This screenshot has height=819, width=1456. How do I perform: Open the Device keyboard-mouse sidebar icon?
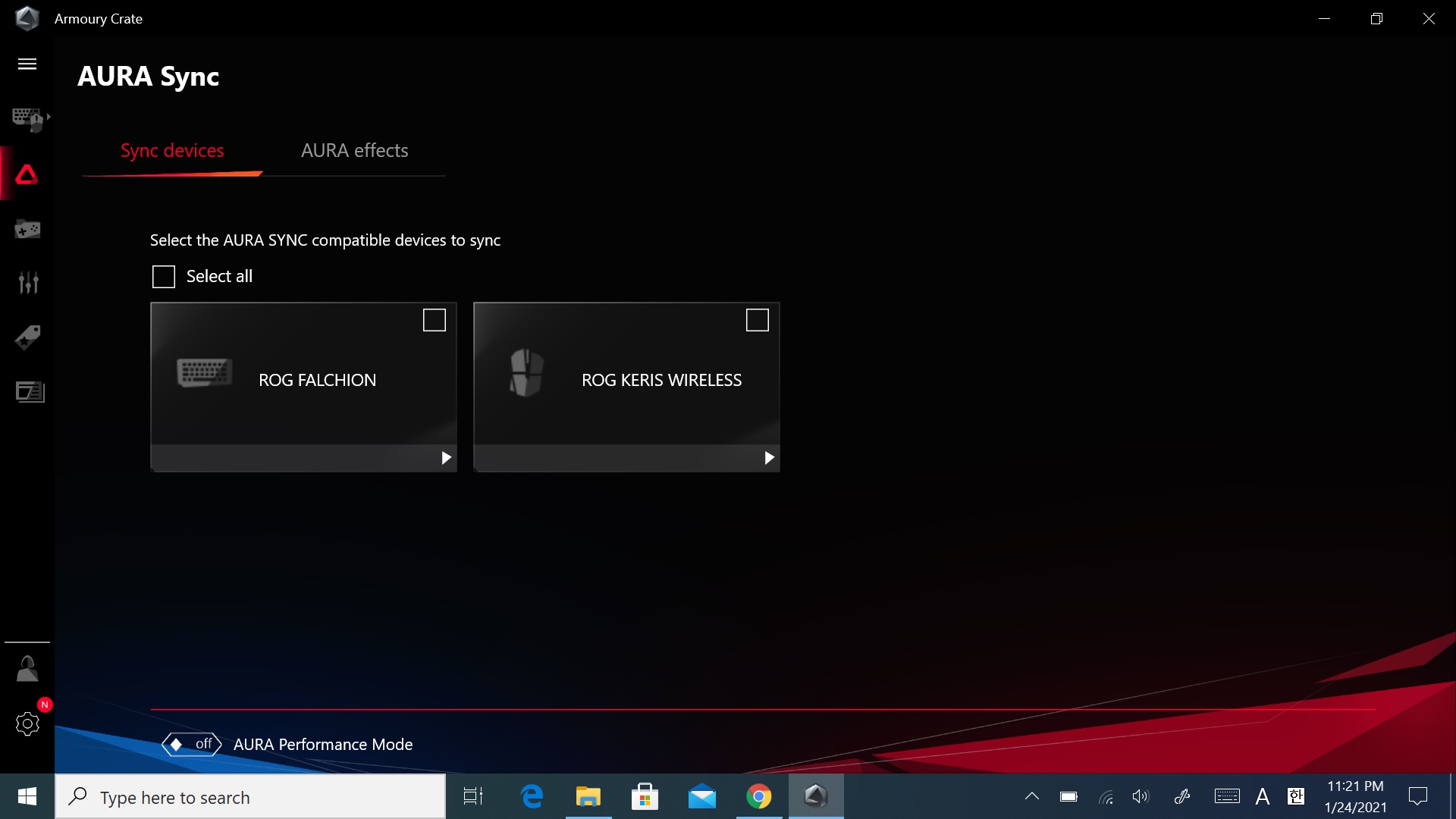[x=29, y=119]
